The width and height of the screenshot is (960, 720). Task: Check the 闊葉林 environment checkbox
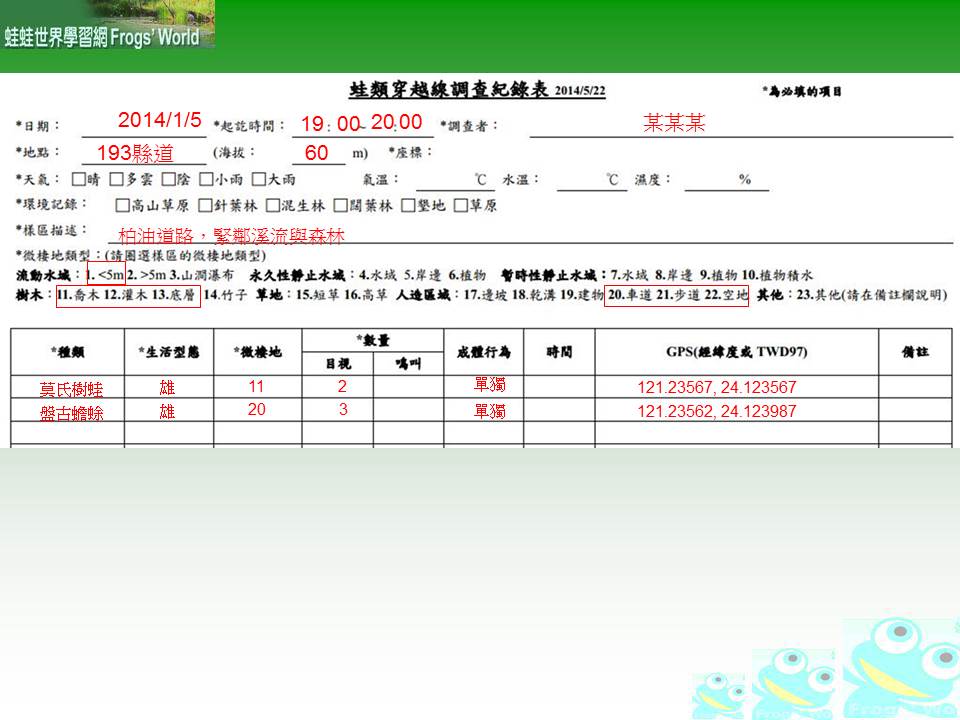341,206
